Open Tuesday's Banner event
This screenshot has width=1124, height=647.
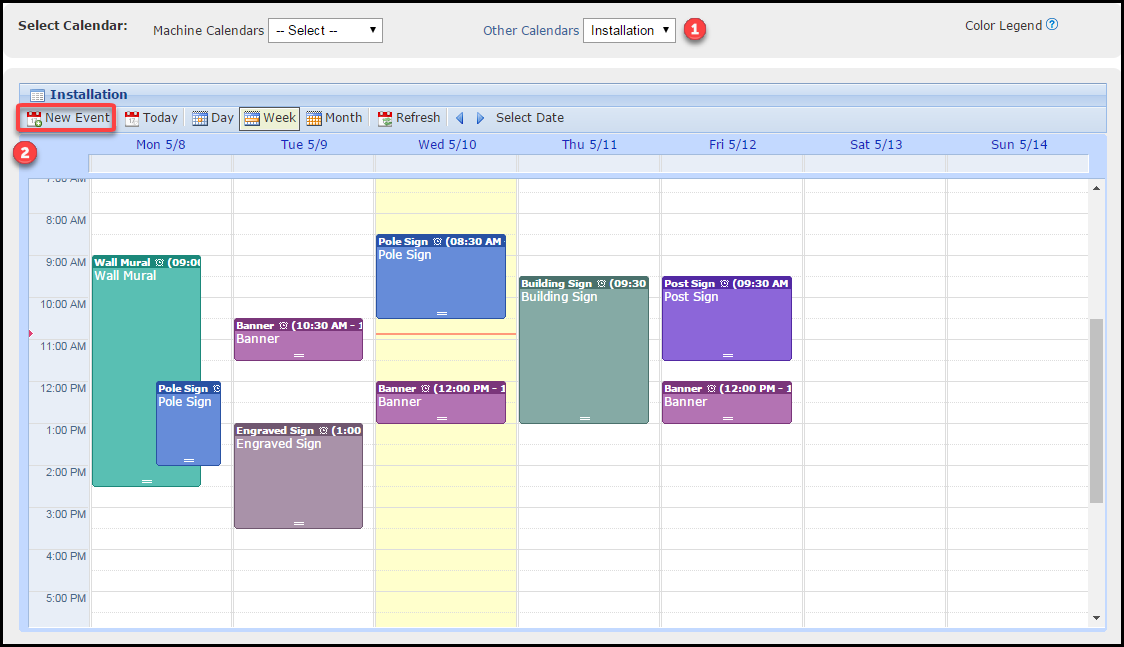(x=298, y=340)
